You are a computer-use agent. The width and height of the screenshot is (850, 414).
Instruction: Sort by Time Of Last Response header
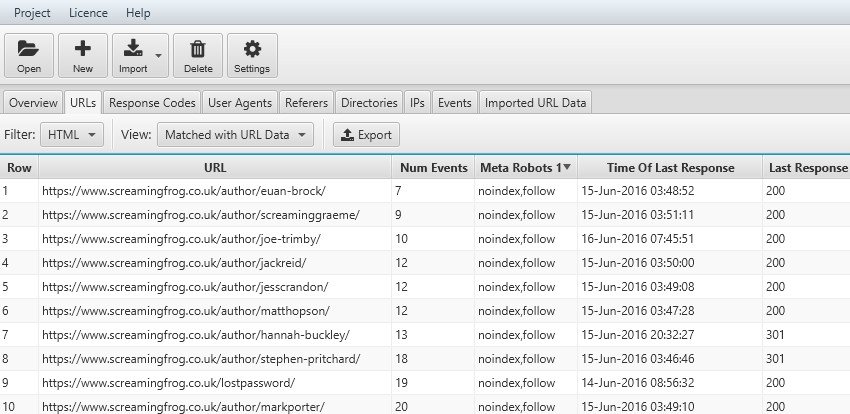pyautogui.click(x=670, y=168)
